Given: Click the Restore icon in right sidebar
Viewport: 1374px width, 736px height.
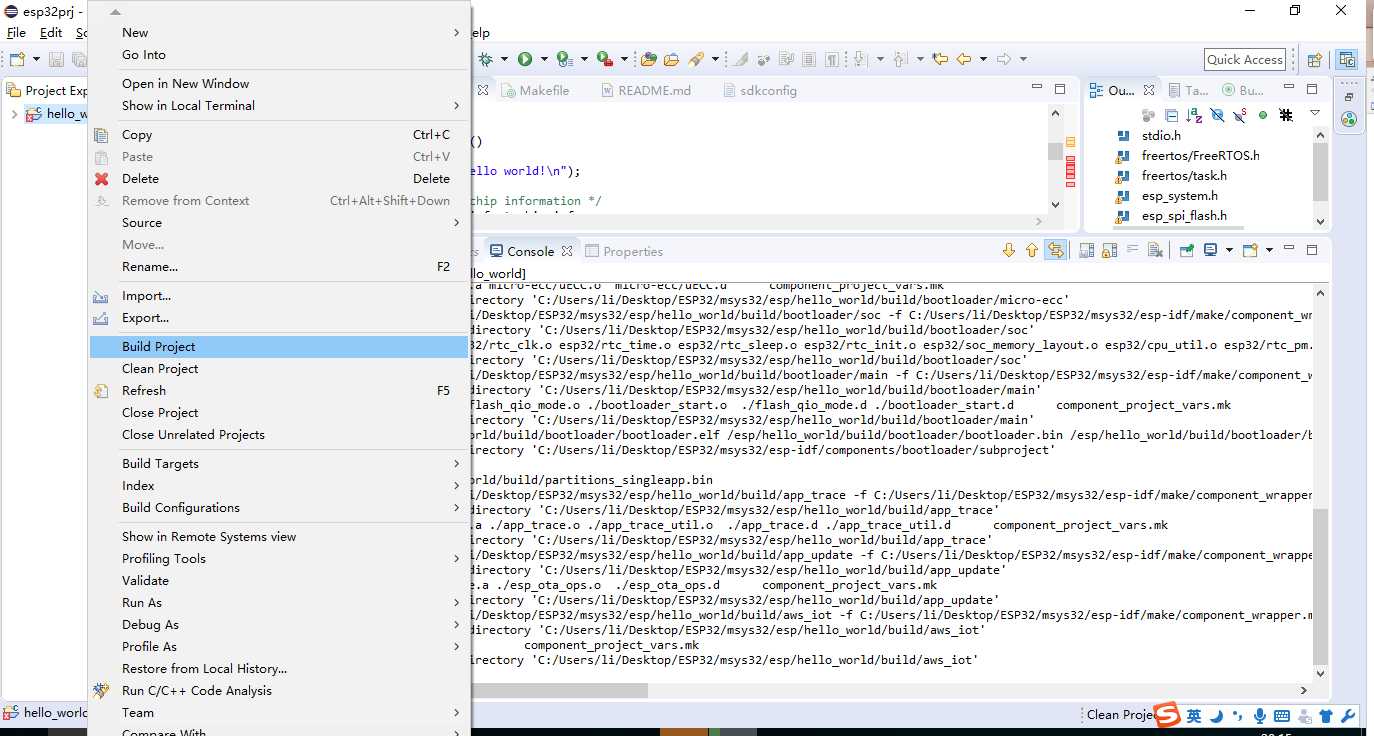Looking at the screenshot, I should coord(1348,97).
